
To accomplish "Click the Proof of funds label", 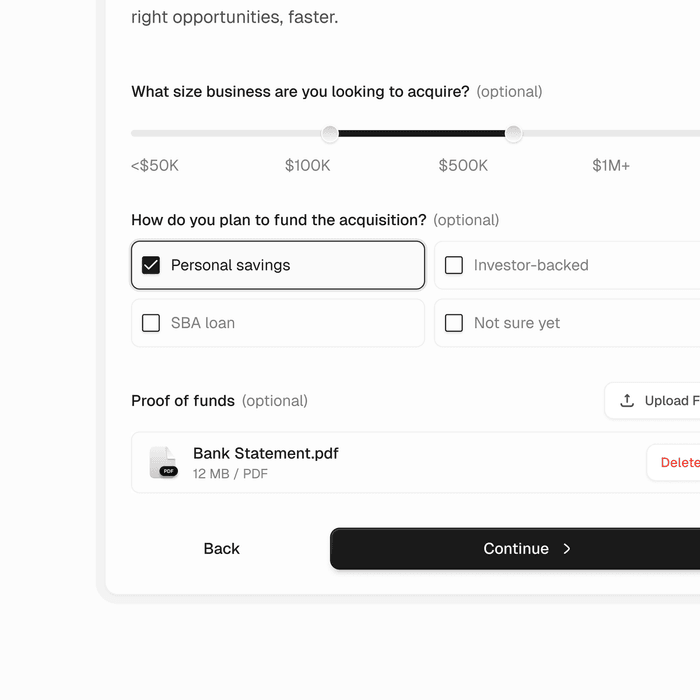I will pos(183,401).
